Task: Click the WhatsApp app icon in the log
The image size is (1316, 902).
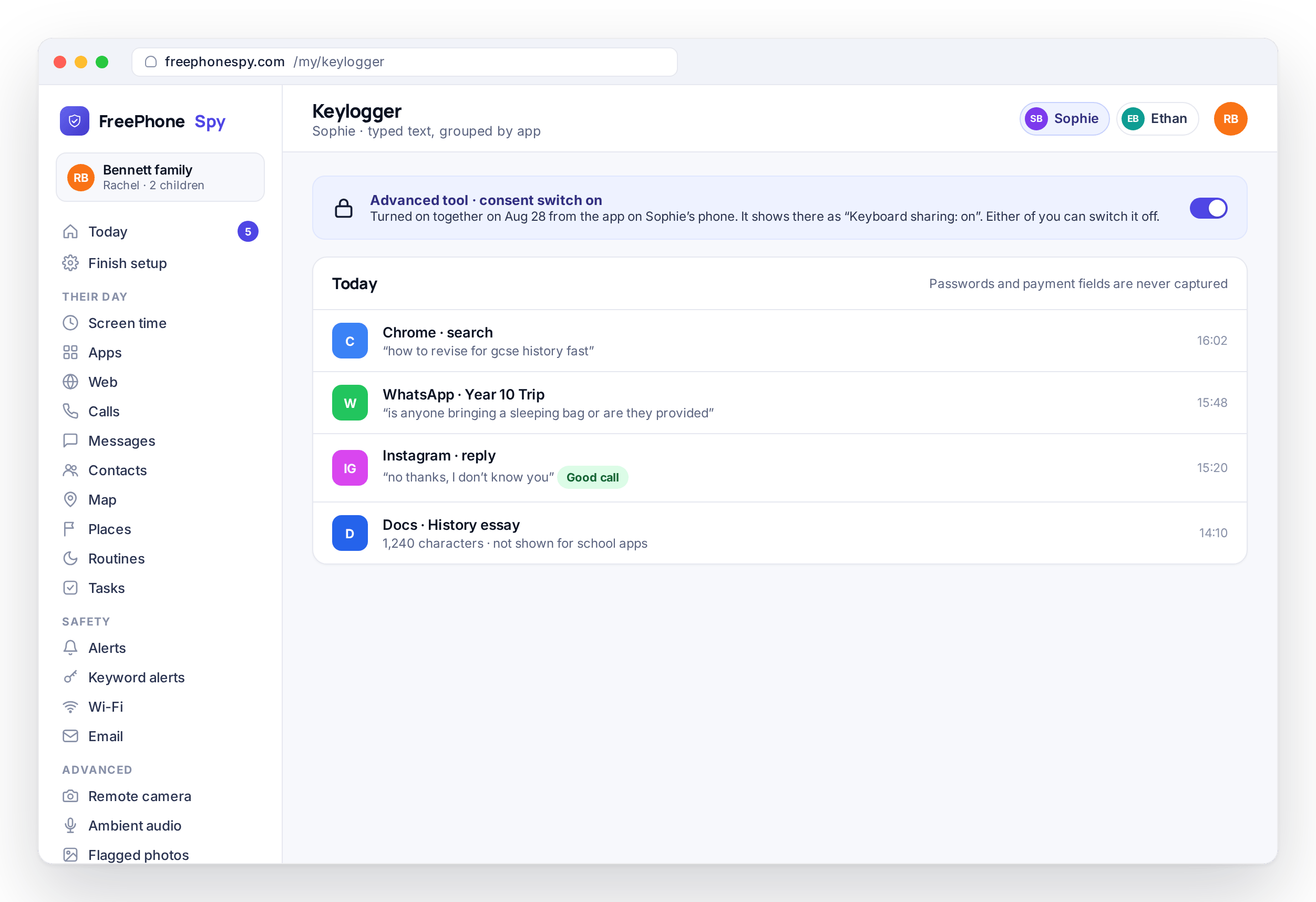Action: tap(350, 403)
